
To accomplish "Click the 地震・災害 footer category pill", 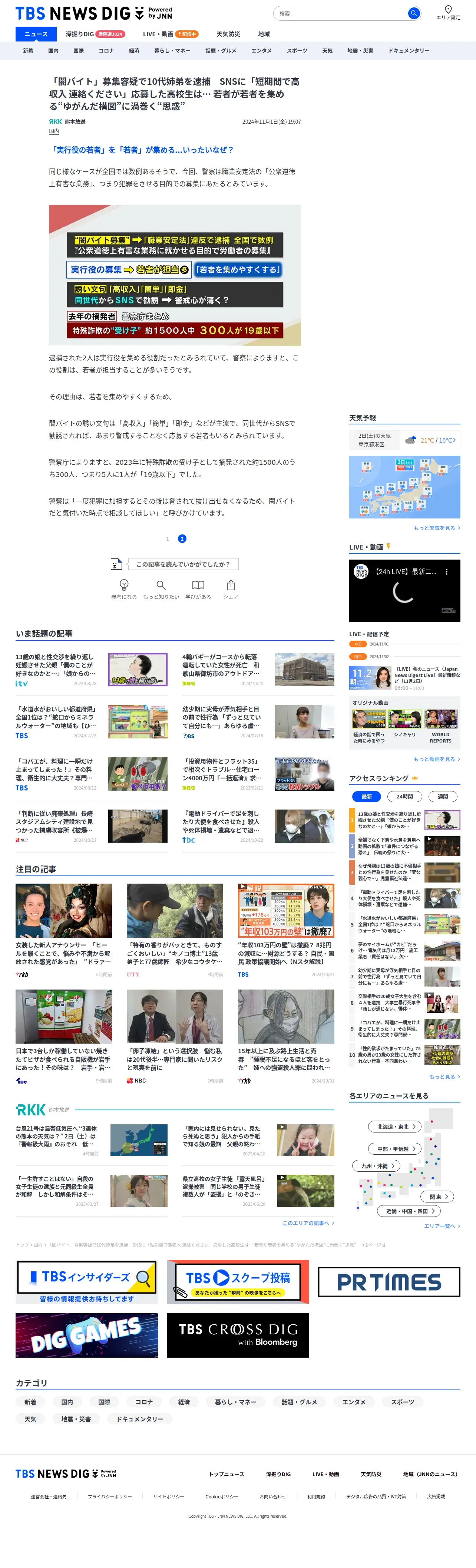I will pyautogui.click(x=76, y=1419).
